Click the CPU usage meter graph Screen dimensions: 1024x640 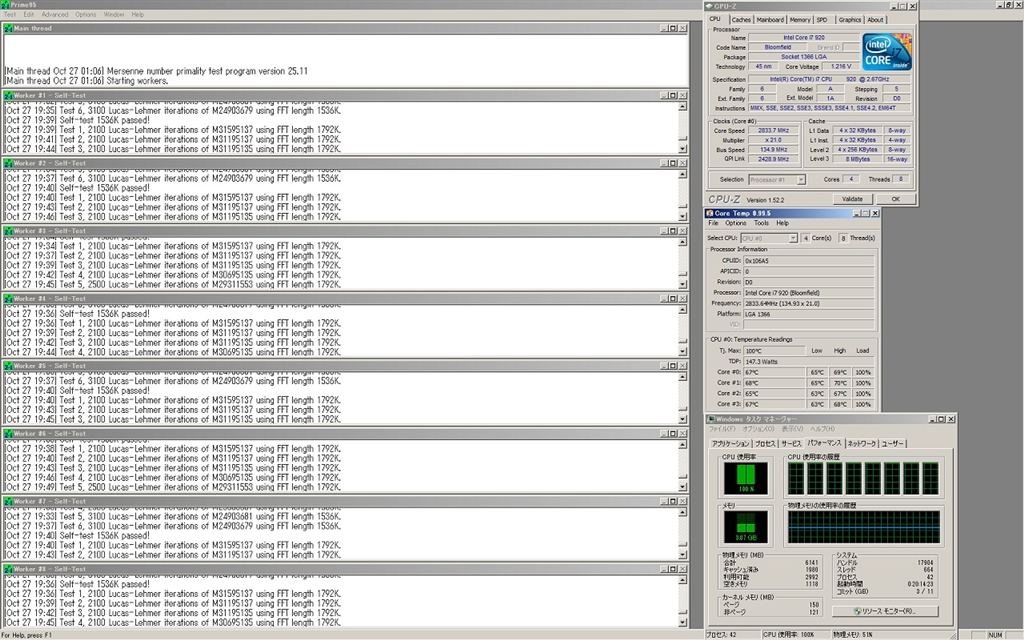[x=745, y=478]
